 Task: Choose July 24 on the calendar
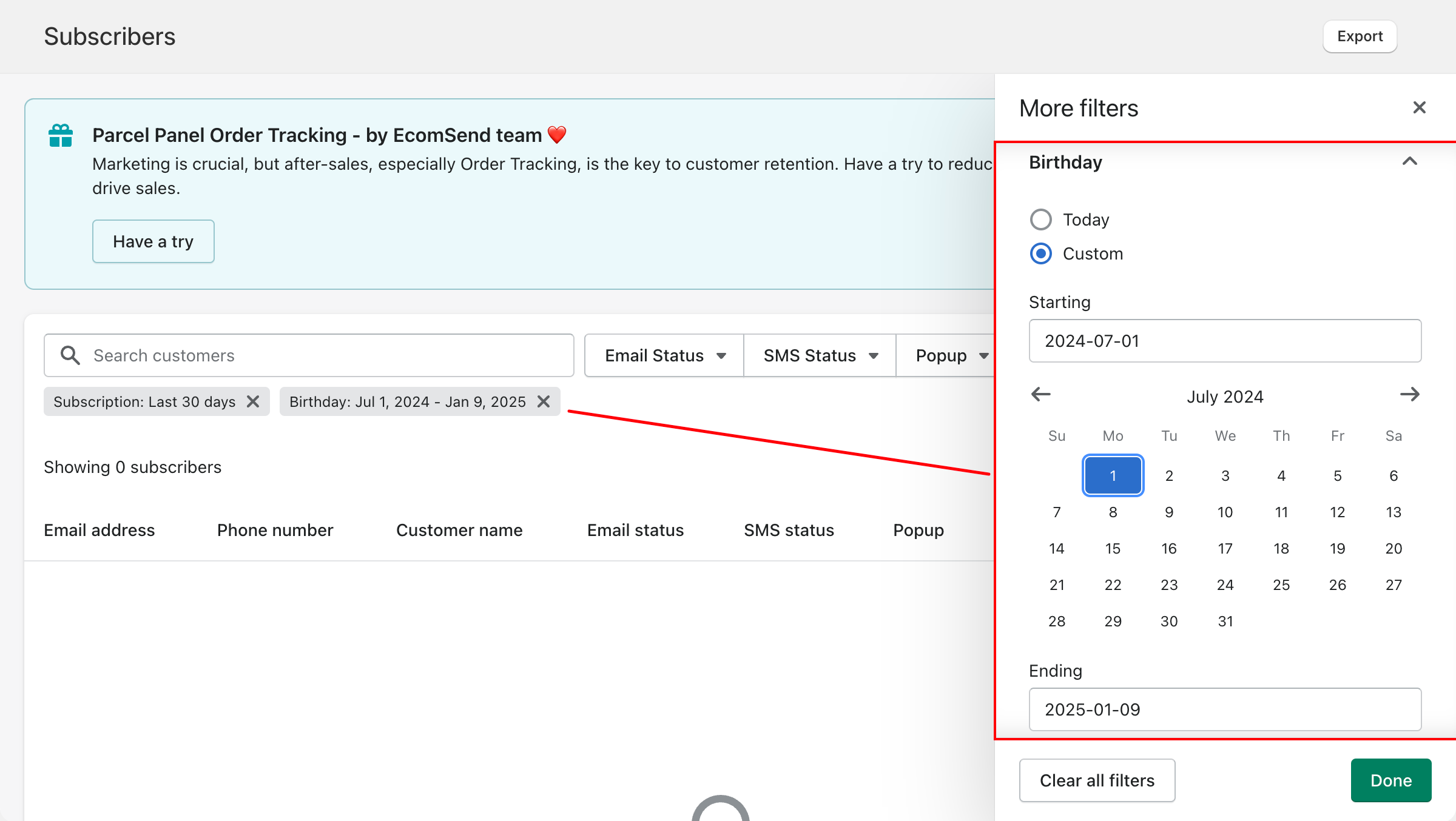(x=1225, y=585)
